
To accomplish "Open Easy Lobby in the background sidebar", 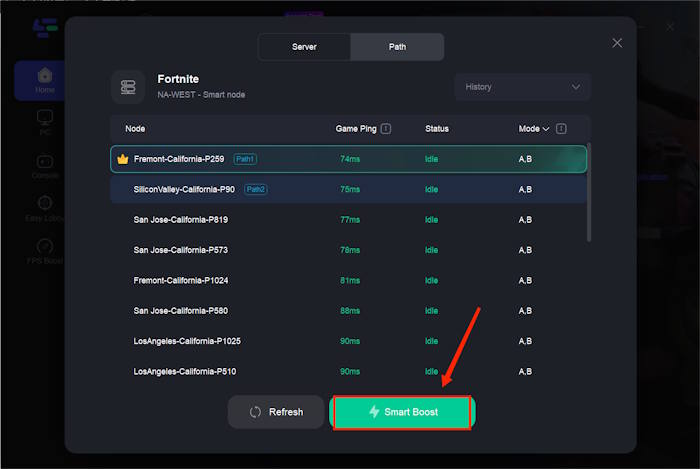I will pyautogui.click(x=45, y=208).
